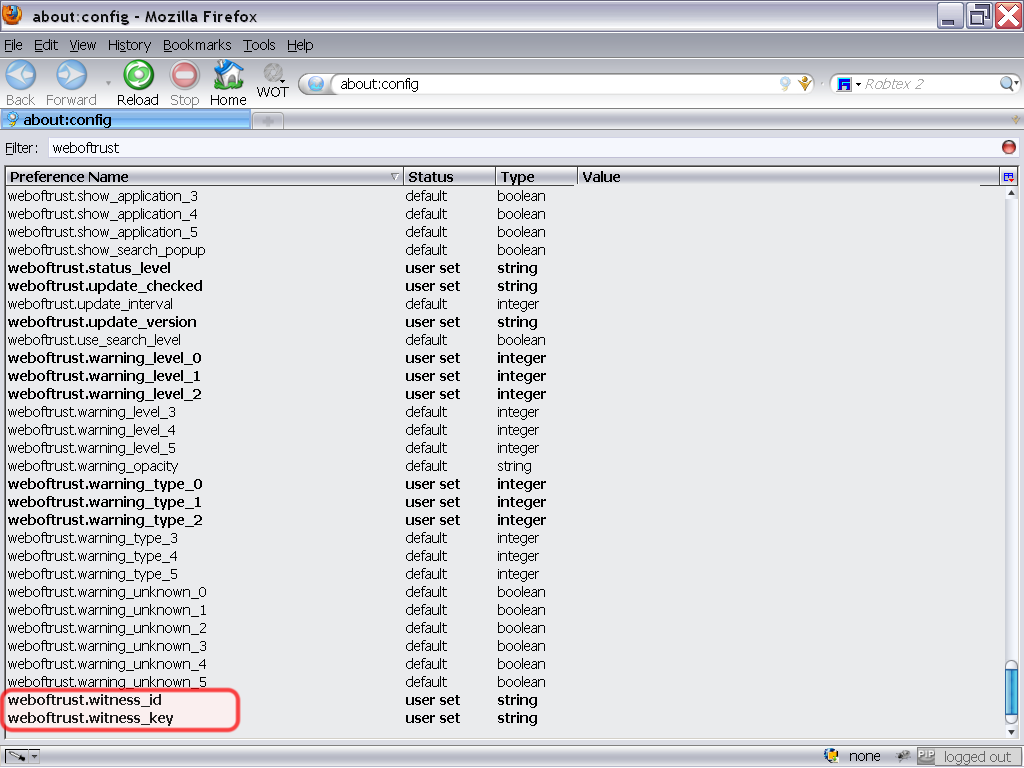Click the vertical scrollbar thumb

click(x=1011, y=692)
